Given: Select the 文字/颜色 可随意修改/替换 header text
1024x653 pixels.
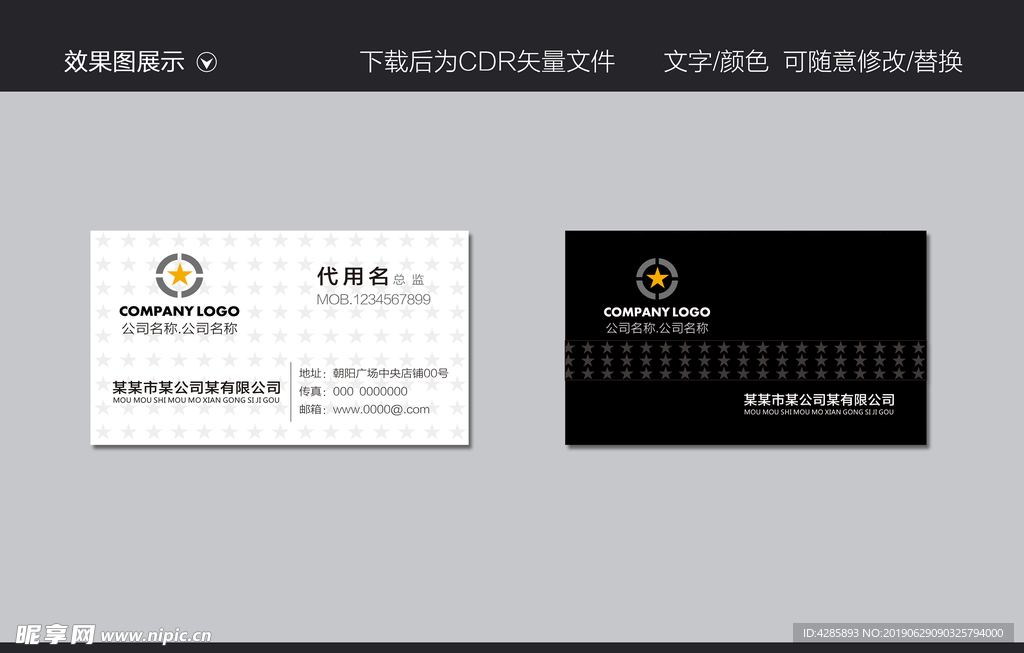Looking at the screenshot, I should coord(816,62).
